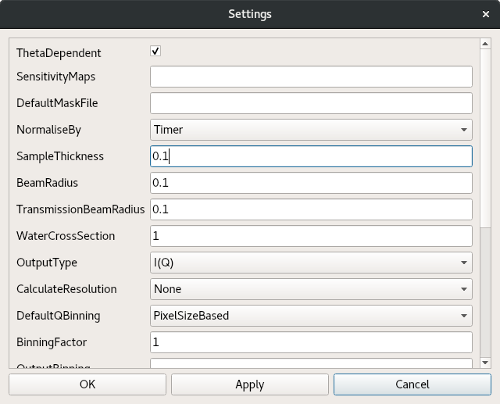This screenshot has height=404, width=500.
Task: Apply the settings with the Apply button
Action: pyautogui.click(x=250, y=384)
